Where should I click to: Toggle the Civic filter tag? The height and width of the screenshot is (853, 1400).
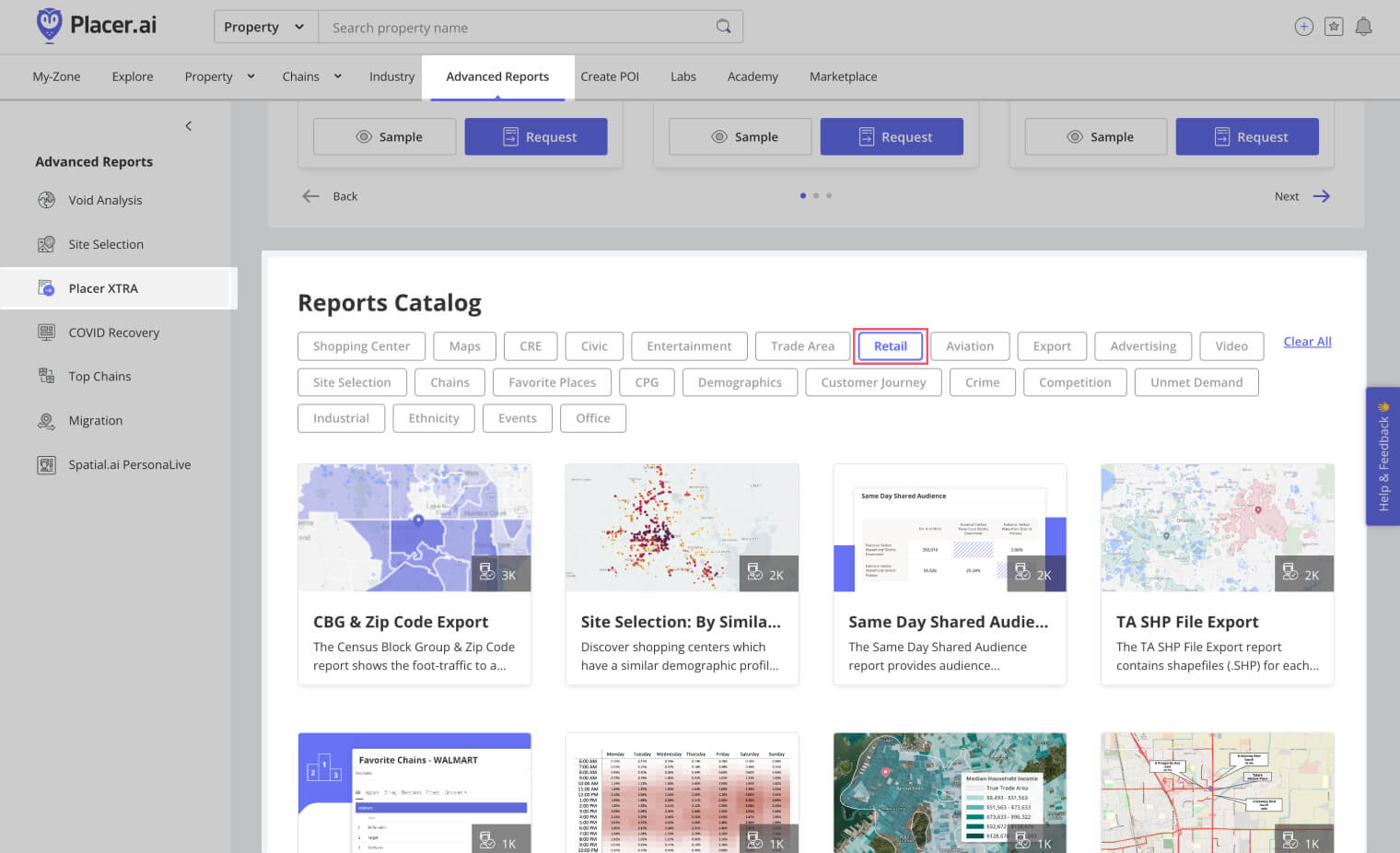coord(594,346)
